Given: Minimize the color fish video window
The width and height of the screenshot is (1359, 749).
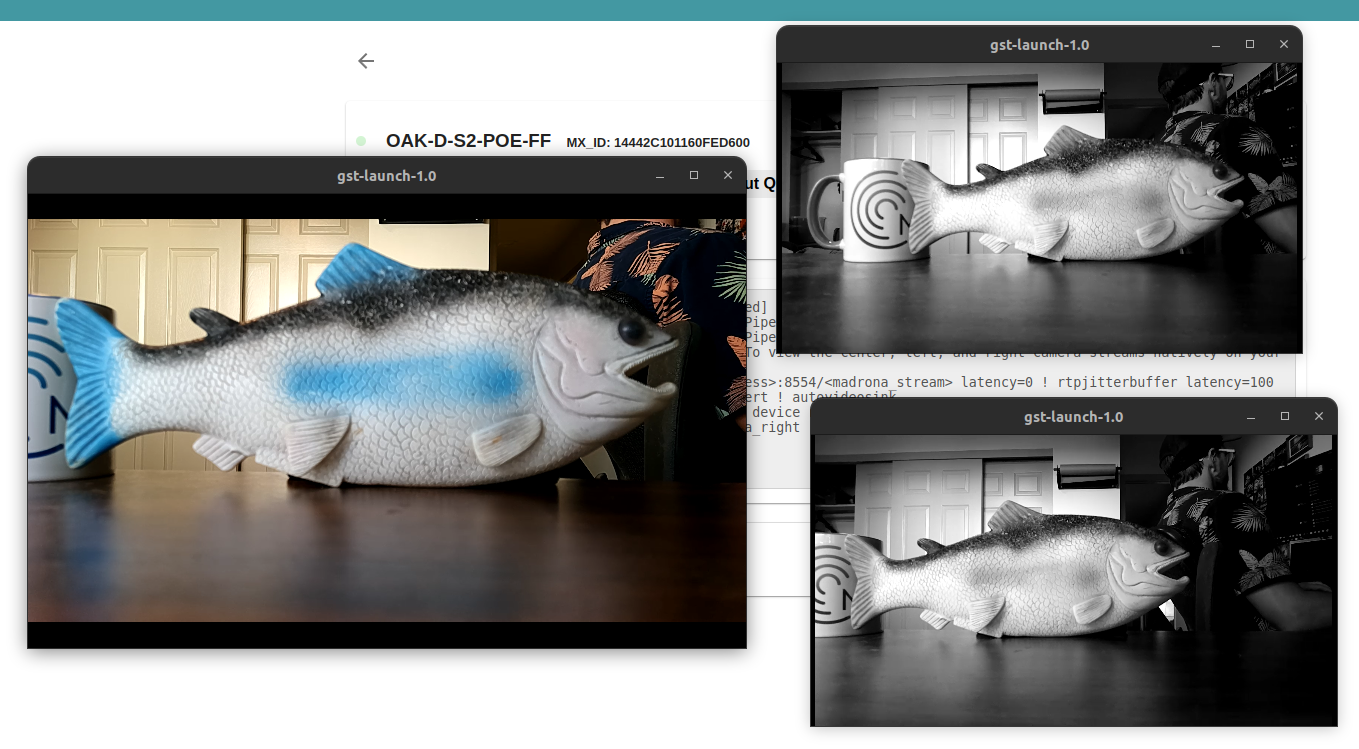Looking at the screenshot, I should tap(660, 176).
